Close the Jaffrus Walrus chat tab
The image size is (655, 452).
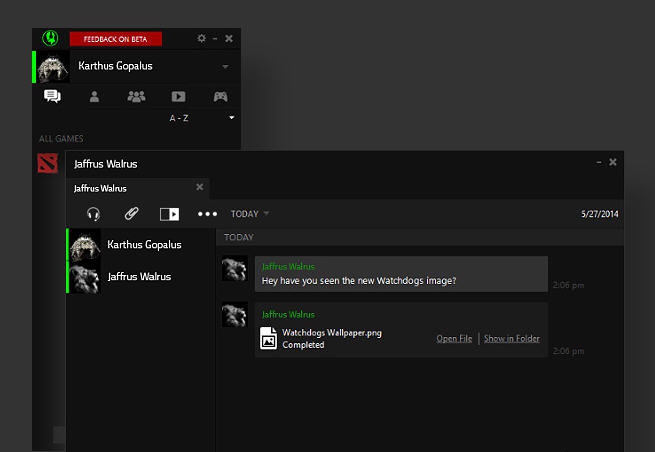click(199, 187)
